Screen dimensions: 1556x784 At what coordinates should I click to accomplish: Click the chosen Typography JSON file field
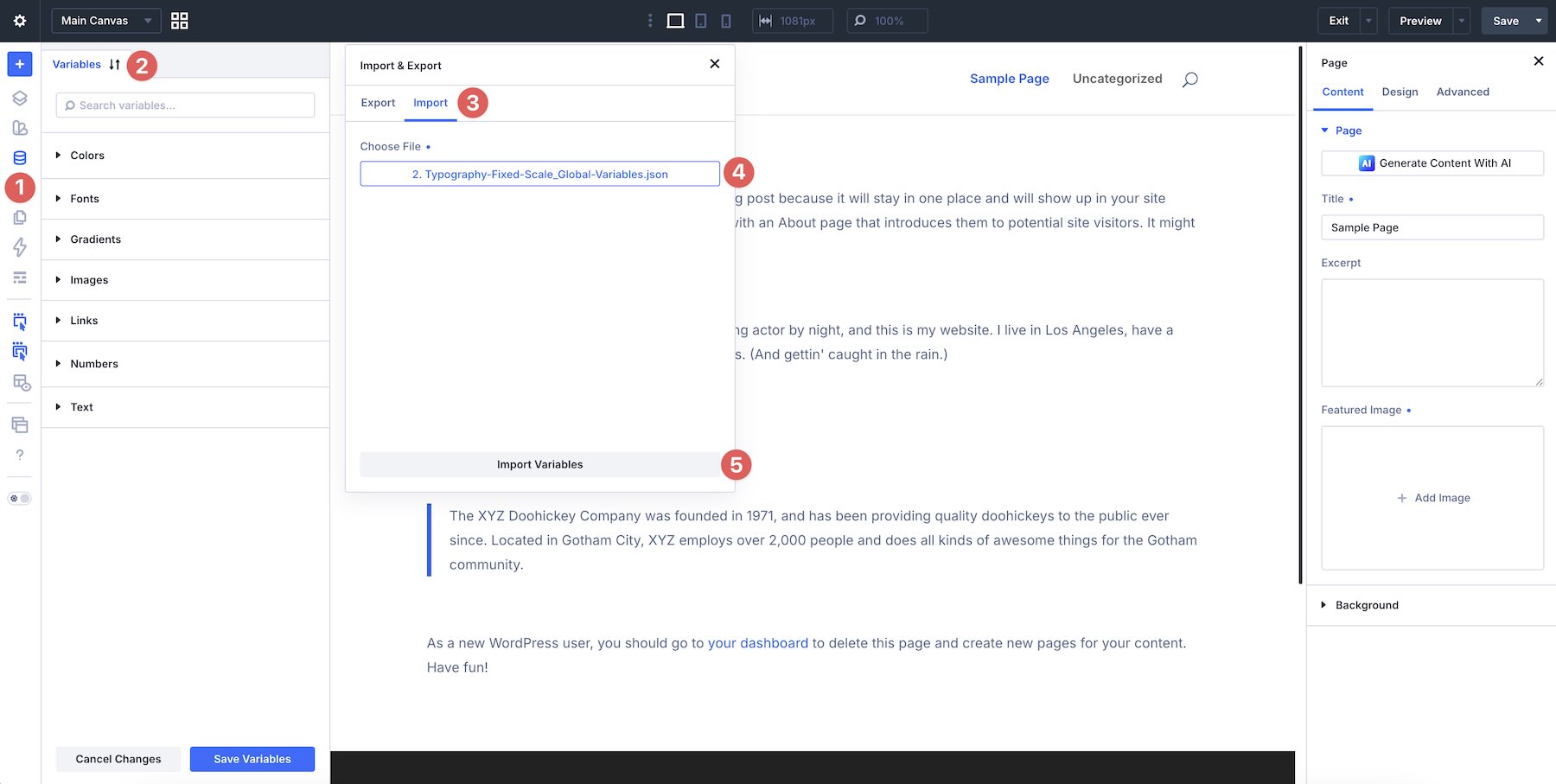point(540,174)
